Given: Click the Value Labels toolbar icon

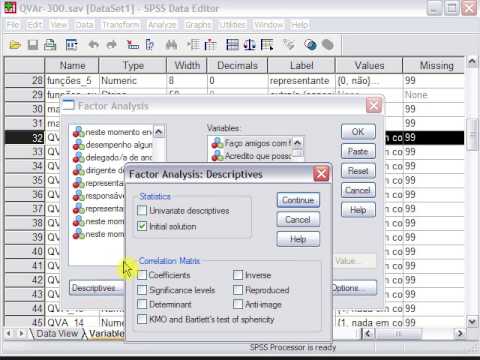Looking at the screenshot, I should pos(289,45).
